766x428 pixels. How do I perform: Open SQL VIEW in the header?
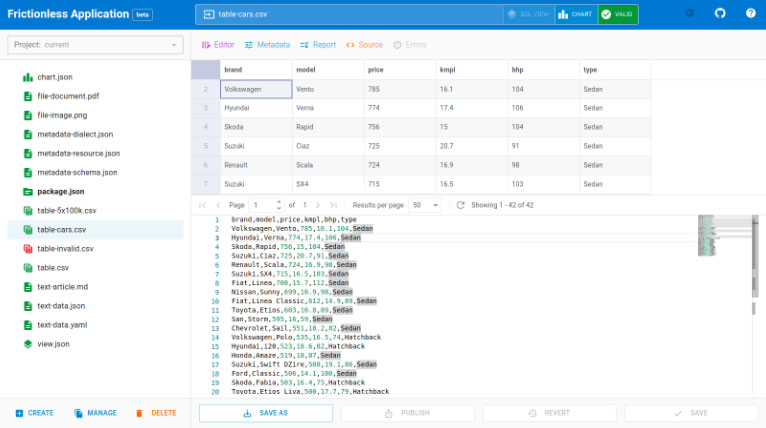529,14
